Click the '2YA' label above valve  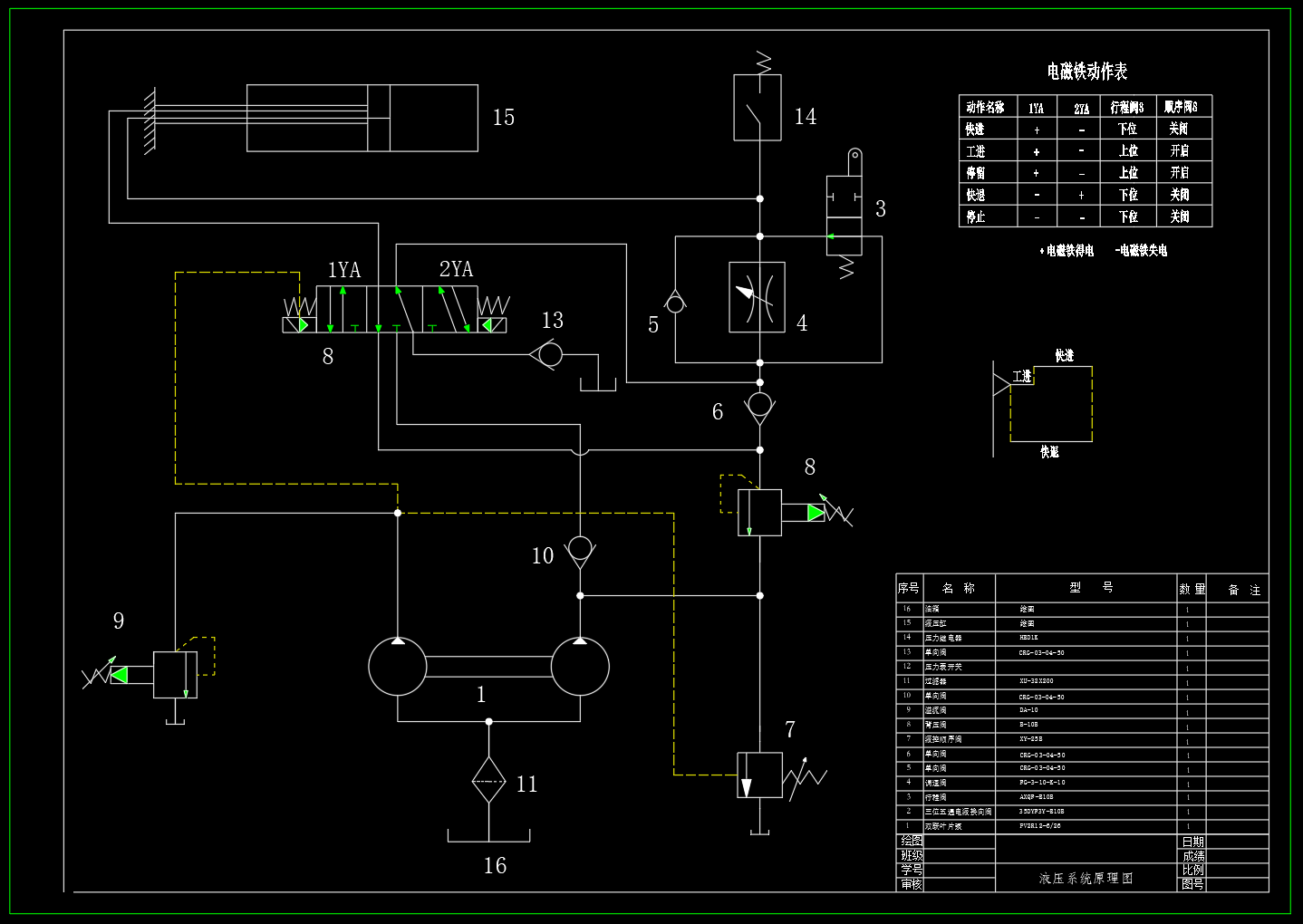tap(457, 269)
